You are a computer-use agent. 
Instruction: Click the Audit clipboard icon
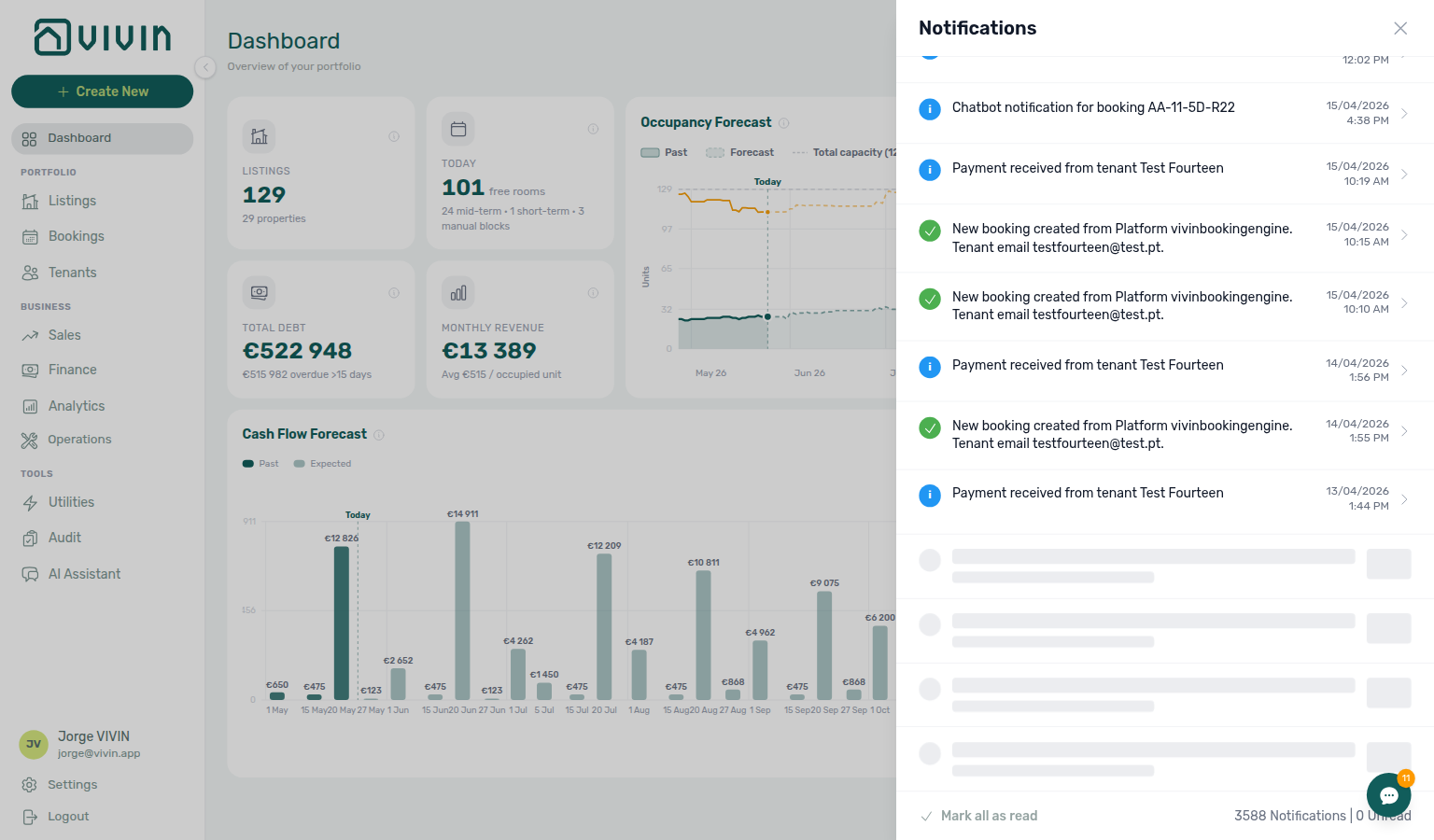30,538
